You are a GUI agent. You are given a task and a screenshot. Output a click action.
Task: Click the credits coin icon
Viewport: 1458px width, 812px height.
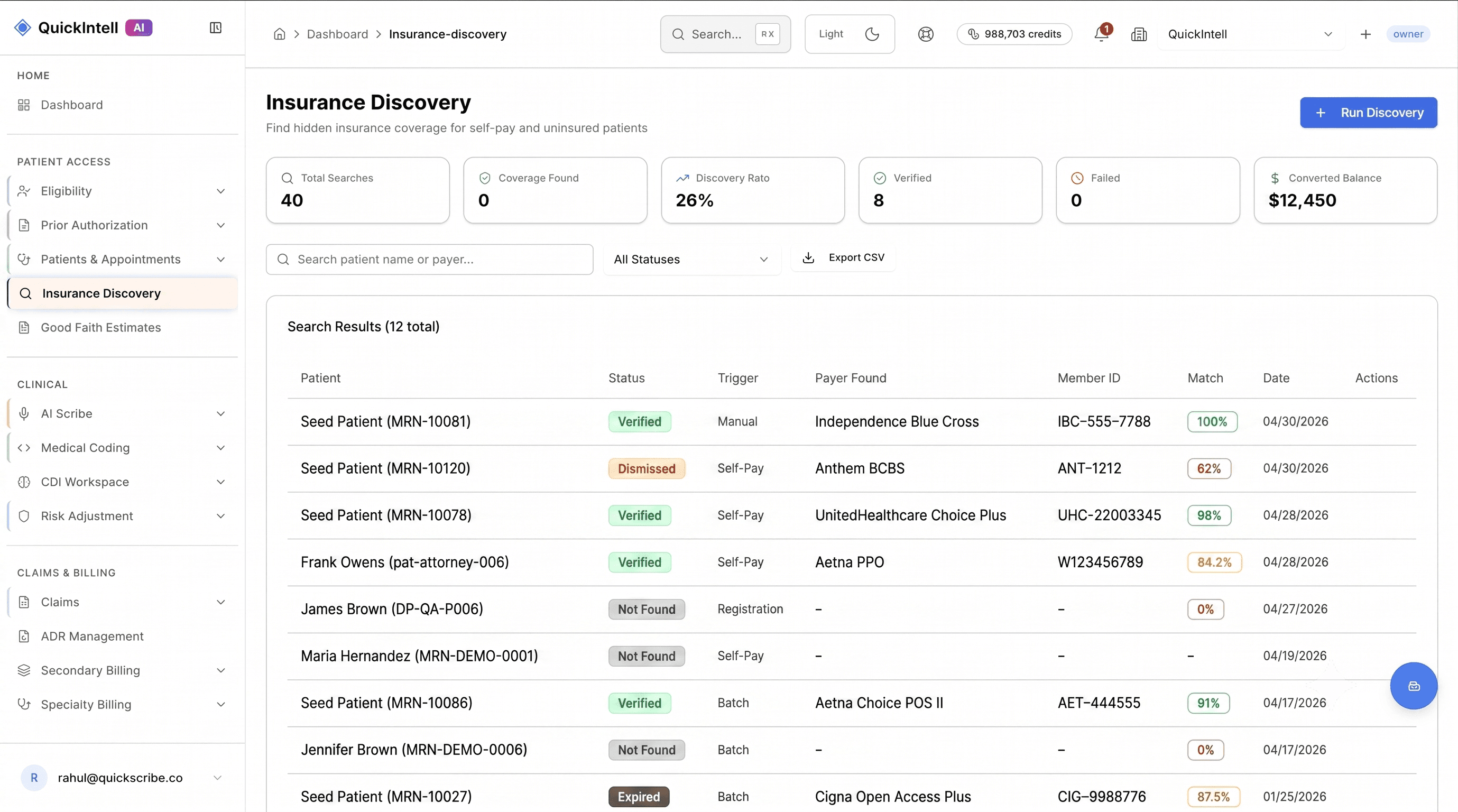974,34
